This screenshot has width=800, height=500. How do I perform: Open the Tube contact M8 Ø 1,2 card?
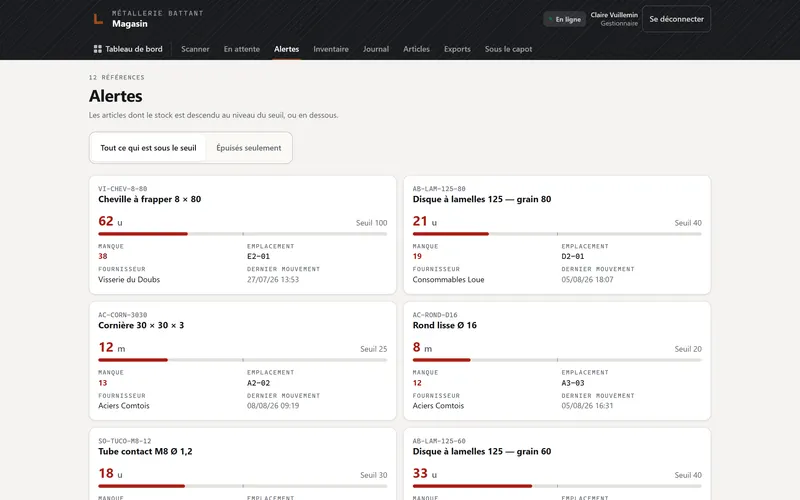pyautogui.click(x=242, y=464)
